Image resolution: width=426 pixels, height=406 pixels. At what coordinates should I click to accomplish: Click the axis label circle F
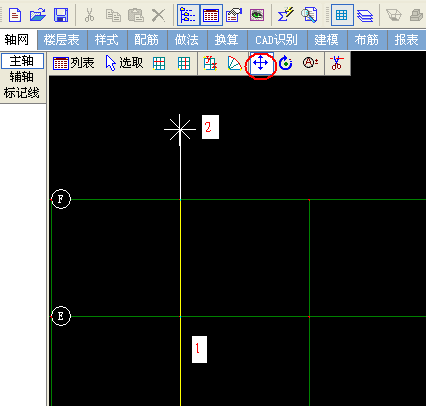(x=61, y=199)
